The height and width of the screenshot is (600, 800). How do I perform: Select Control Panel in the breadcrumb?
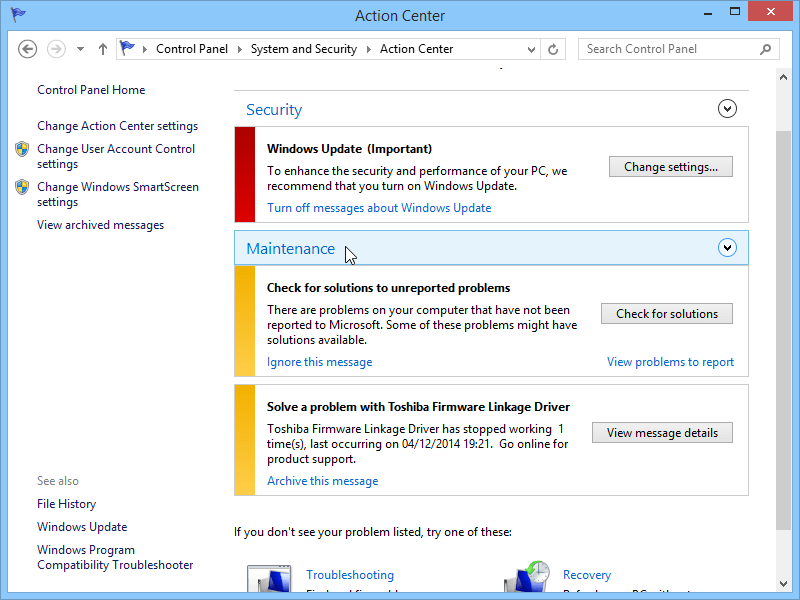point(192,49)
